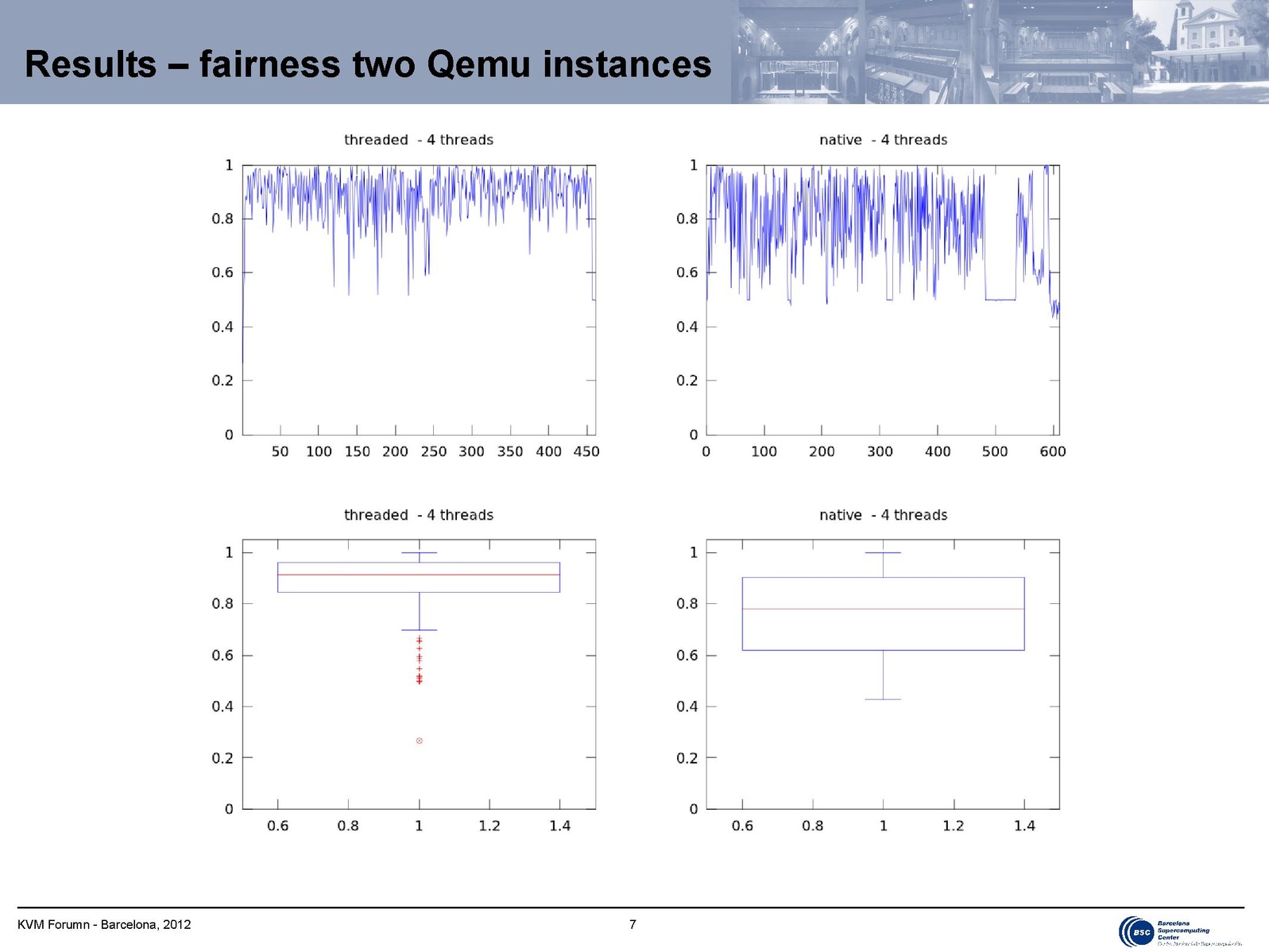Select the leftmost interior hall photo in header

pos(797,52)
